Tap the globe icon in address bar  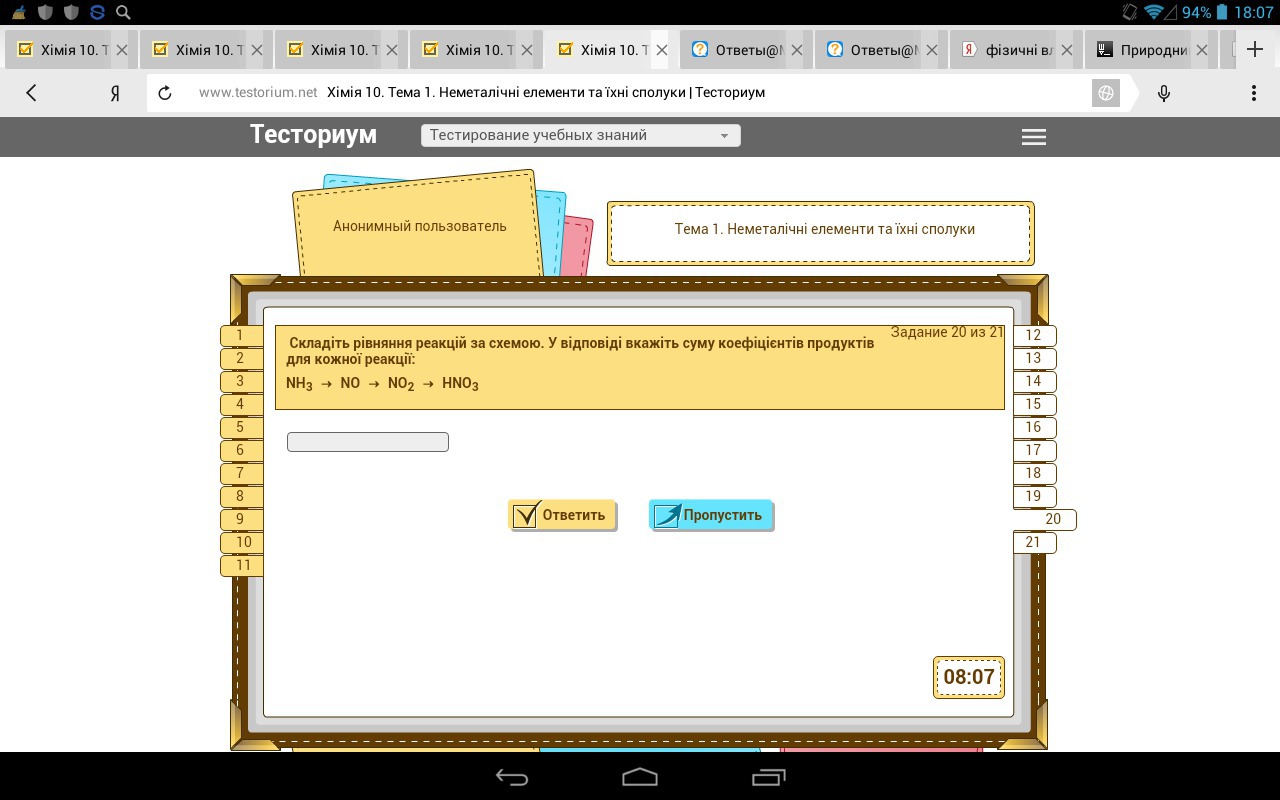tap(1106, 92)
